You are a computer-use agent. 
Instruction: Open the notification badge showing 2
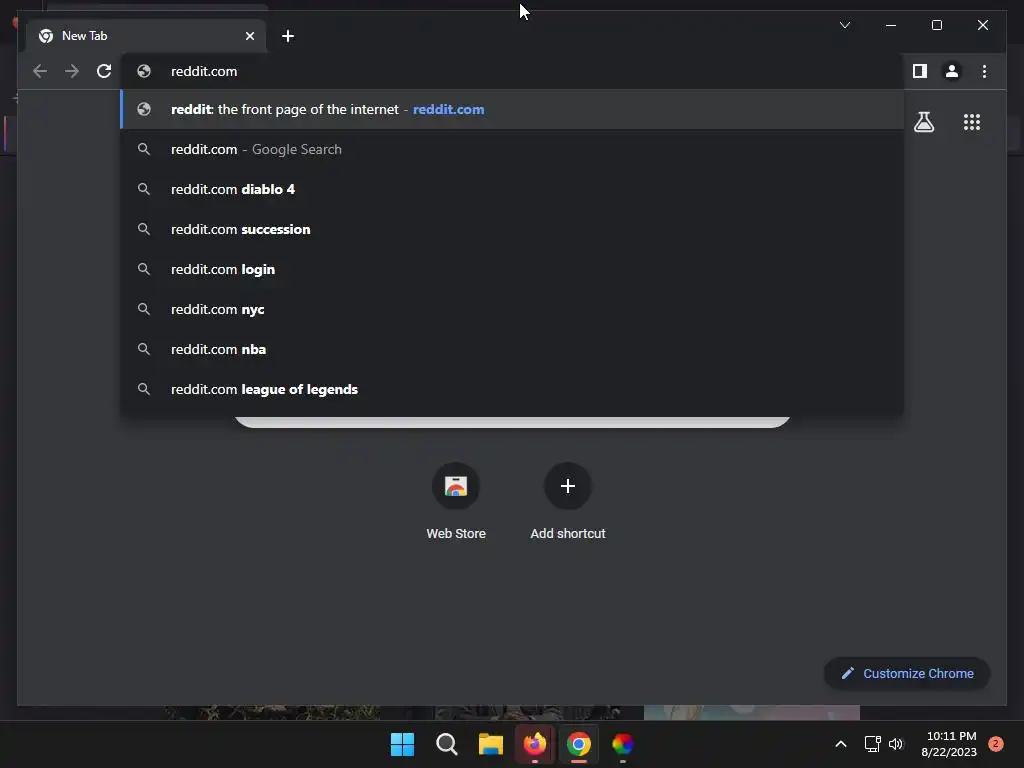click(x=996, y=744)
